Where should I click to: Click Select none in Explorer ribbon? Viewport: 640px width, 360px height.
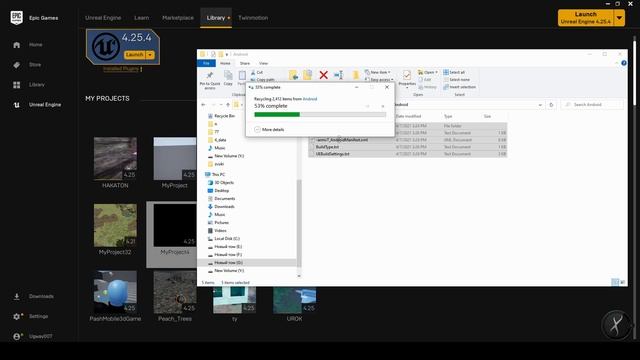tap(456, 80)
